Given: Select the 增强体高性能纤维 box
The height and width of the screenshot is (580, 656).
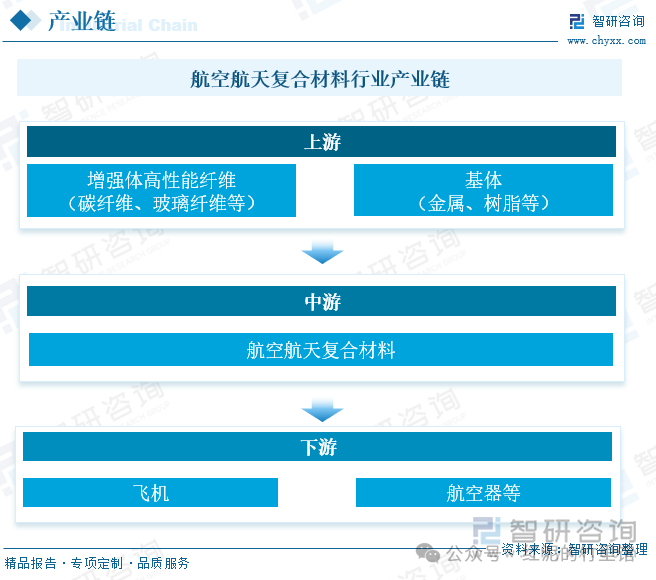Looking at the screenshot, I should [x=161, y=190].
